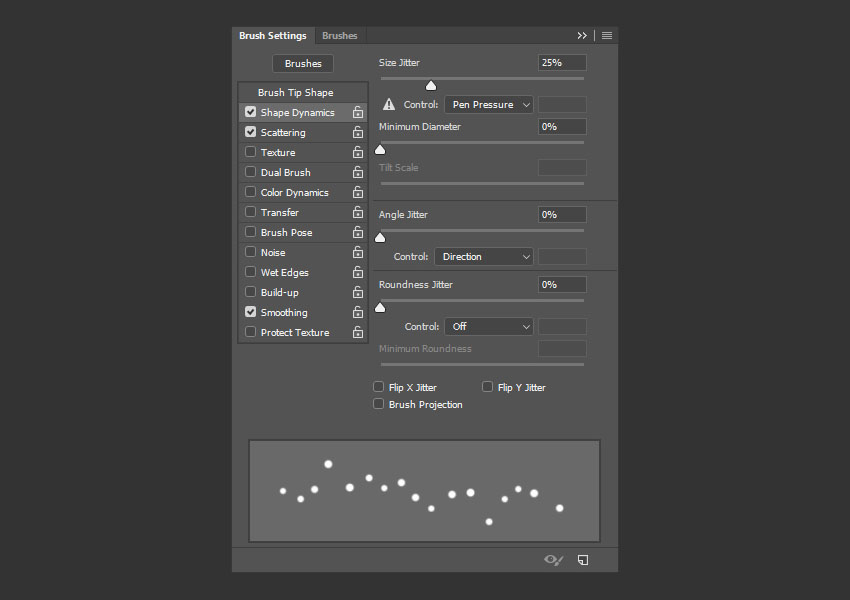Image resolution: width=850 pixels, height=600 pixels.
Task: Enable the Texture checkbox
Action: tap(251, 152)
